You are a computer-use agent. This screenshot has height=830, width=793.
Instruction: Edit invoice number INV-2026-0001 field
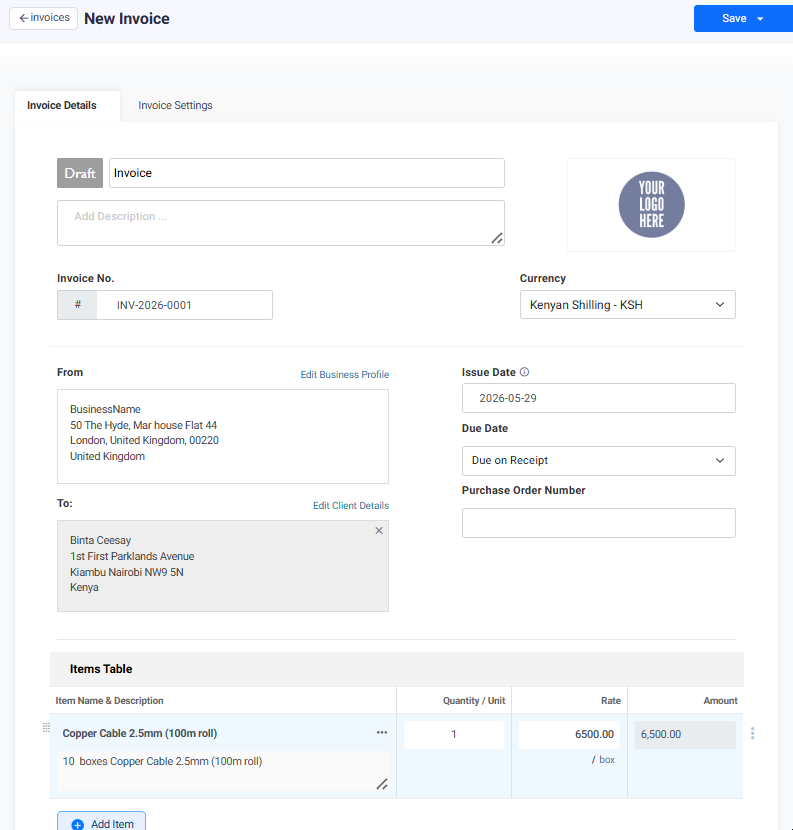pos(184,305)
